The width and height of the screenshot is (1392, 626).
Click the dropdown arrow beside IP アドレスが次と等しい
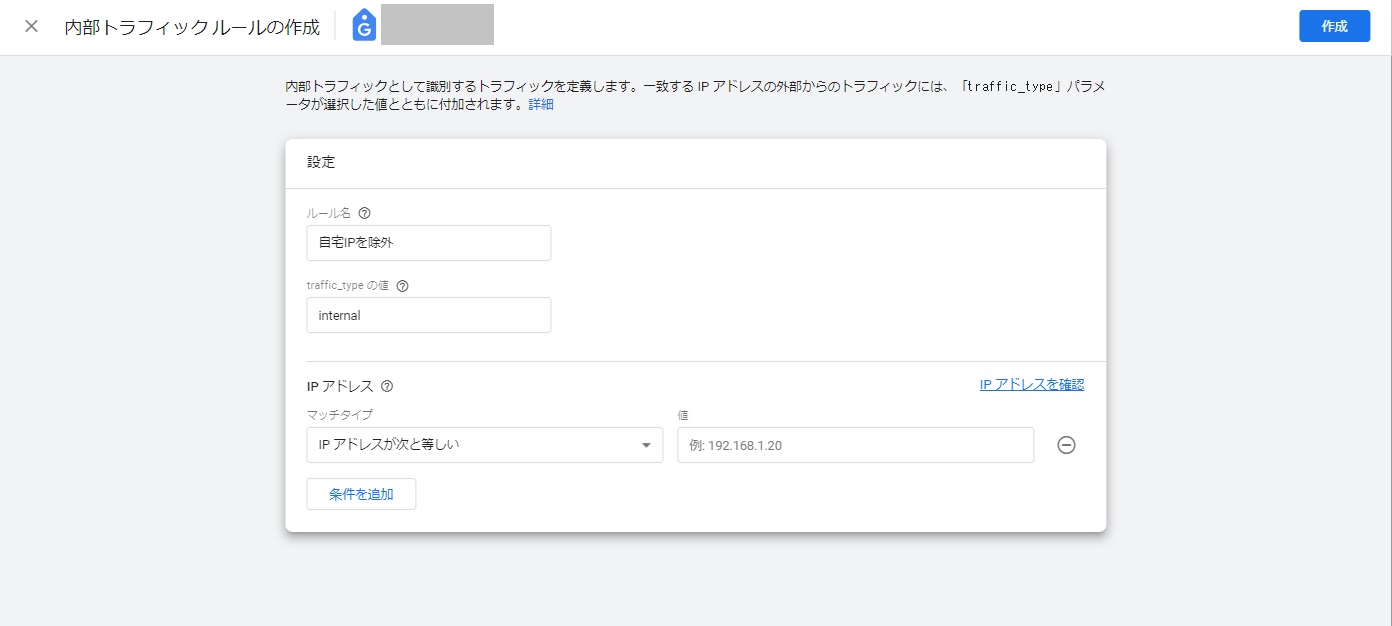tap(646, 446)
